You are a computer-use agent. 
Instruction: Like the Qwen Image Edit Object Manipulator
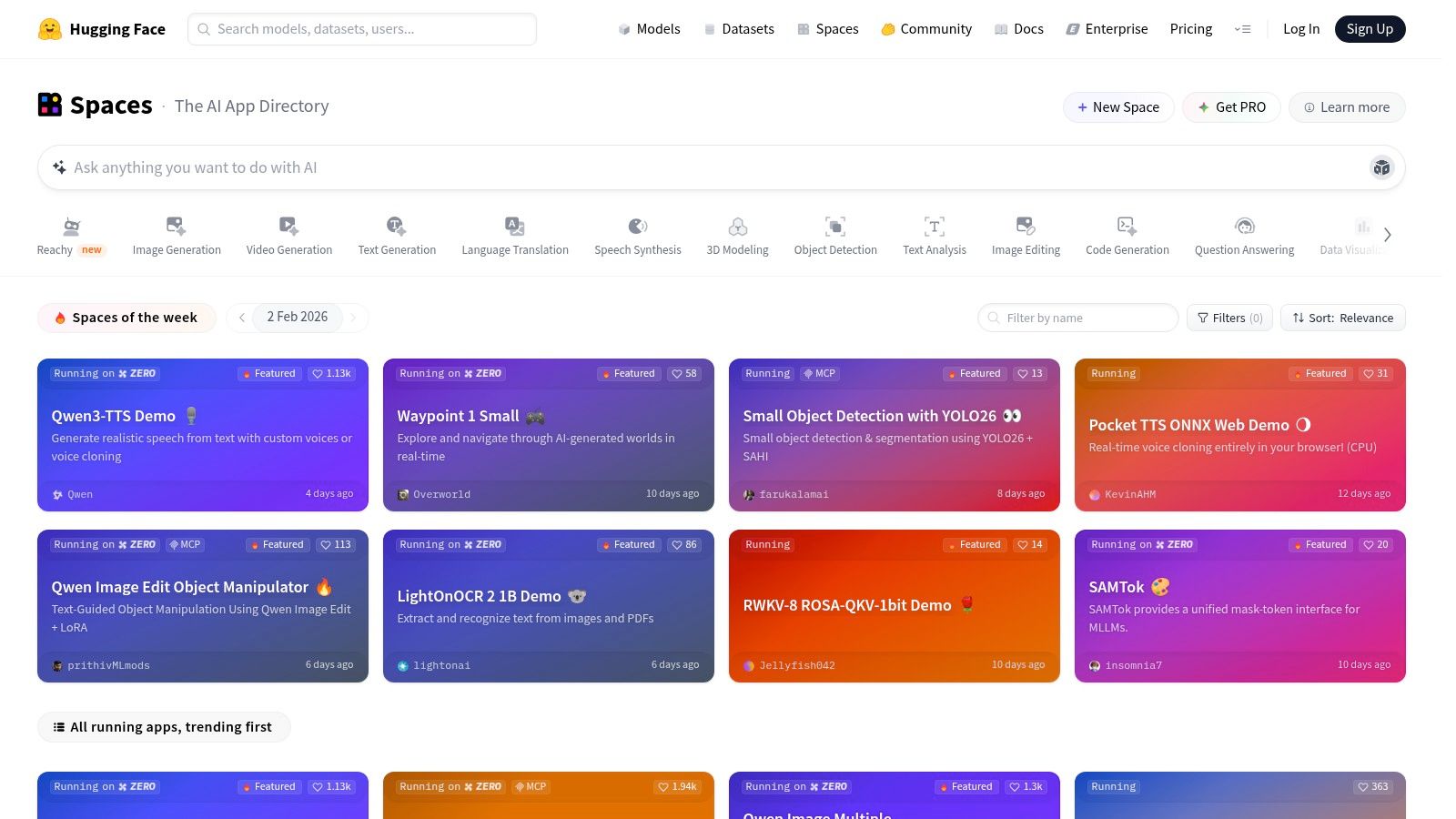[335, 544]
